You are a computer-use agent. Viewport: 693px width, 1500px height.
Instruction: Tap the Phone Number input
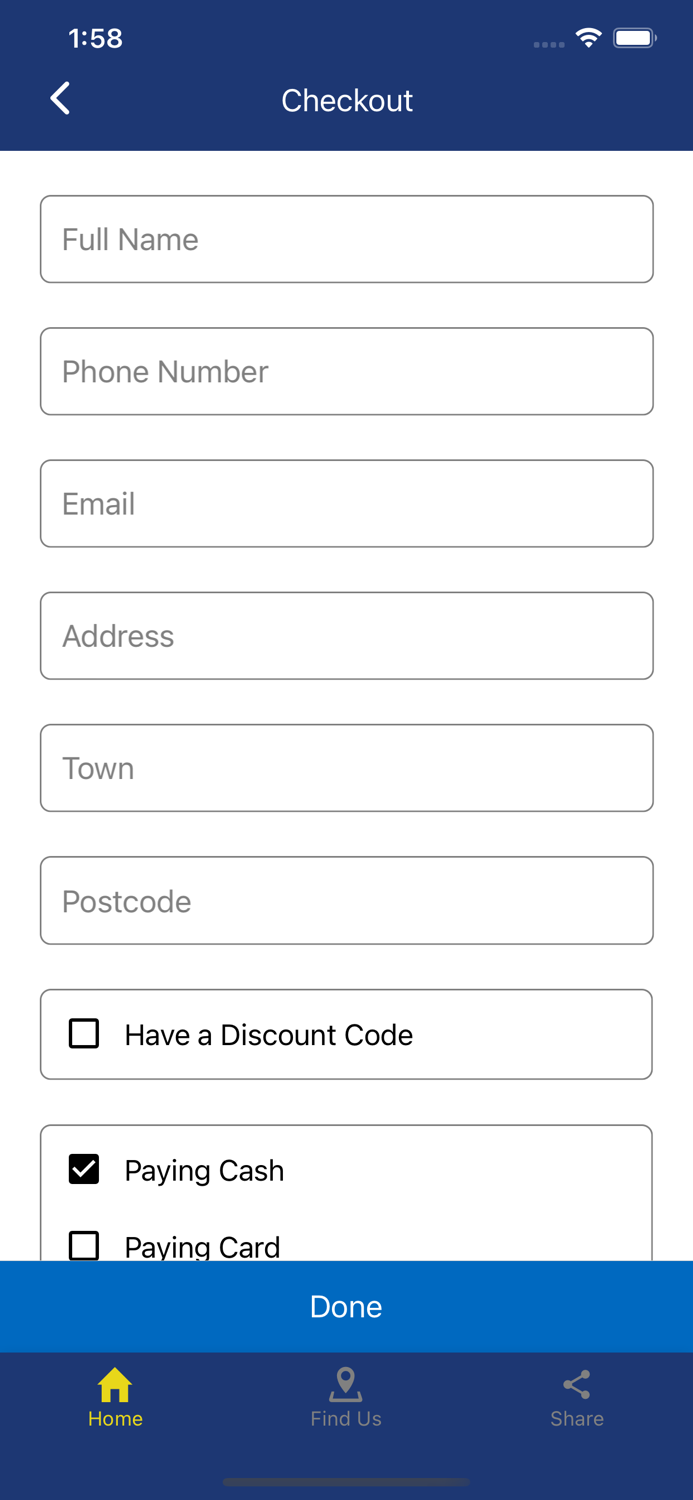[347, 371]
